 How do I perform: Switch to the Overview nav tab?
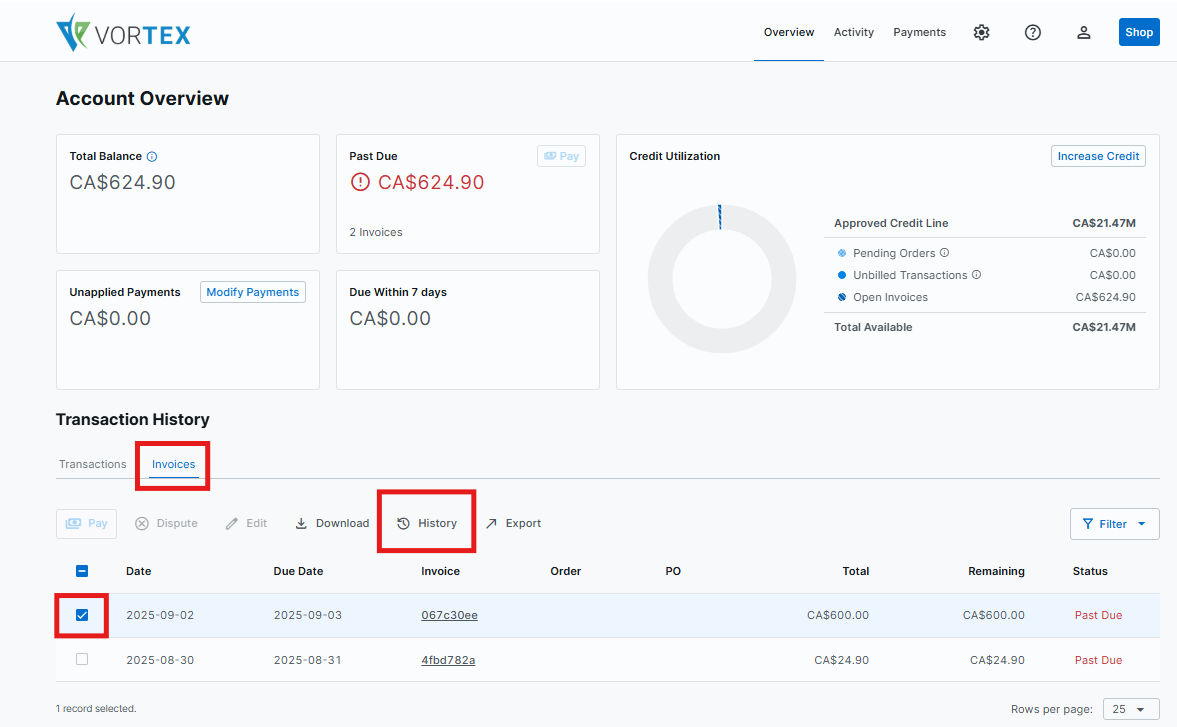[x=789, y=32]
